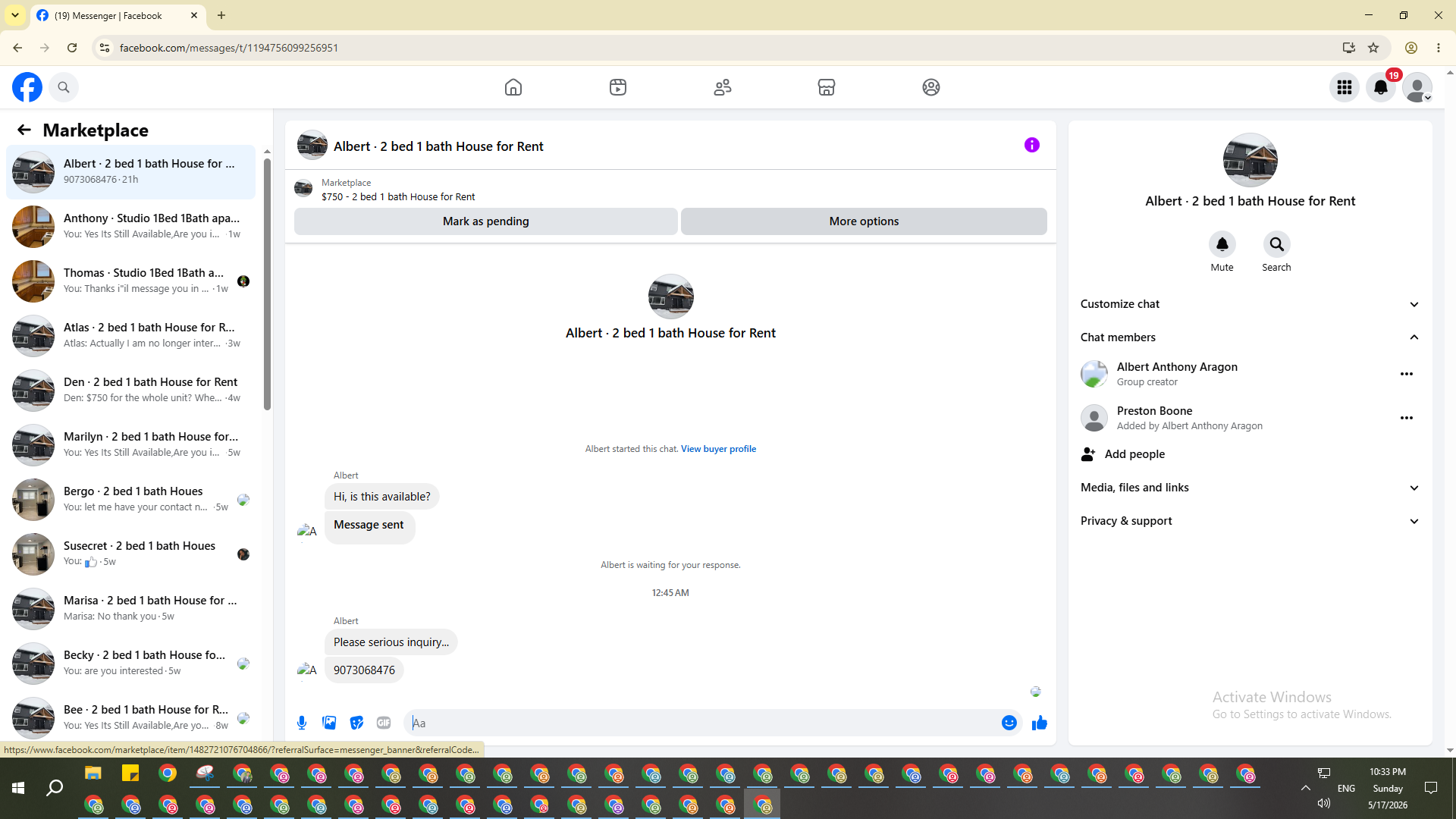Open the nine-dot Menu grid
The image size is (1456, 819).
[1345, 87]
